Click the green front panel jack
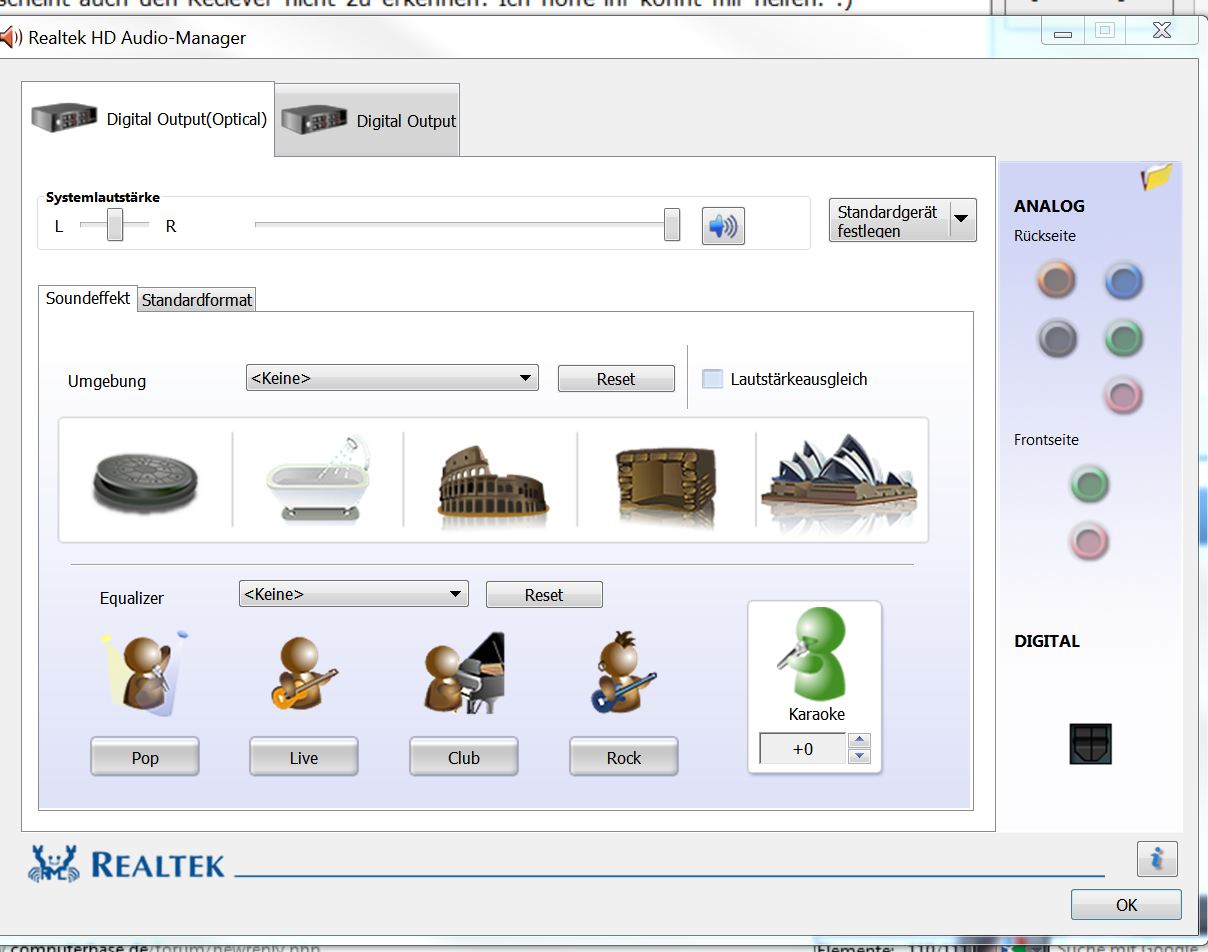The height and width of the screenshot is (952, 1208). point(1090,485)
